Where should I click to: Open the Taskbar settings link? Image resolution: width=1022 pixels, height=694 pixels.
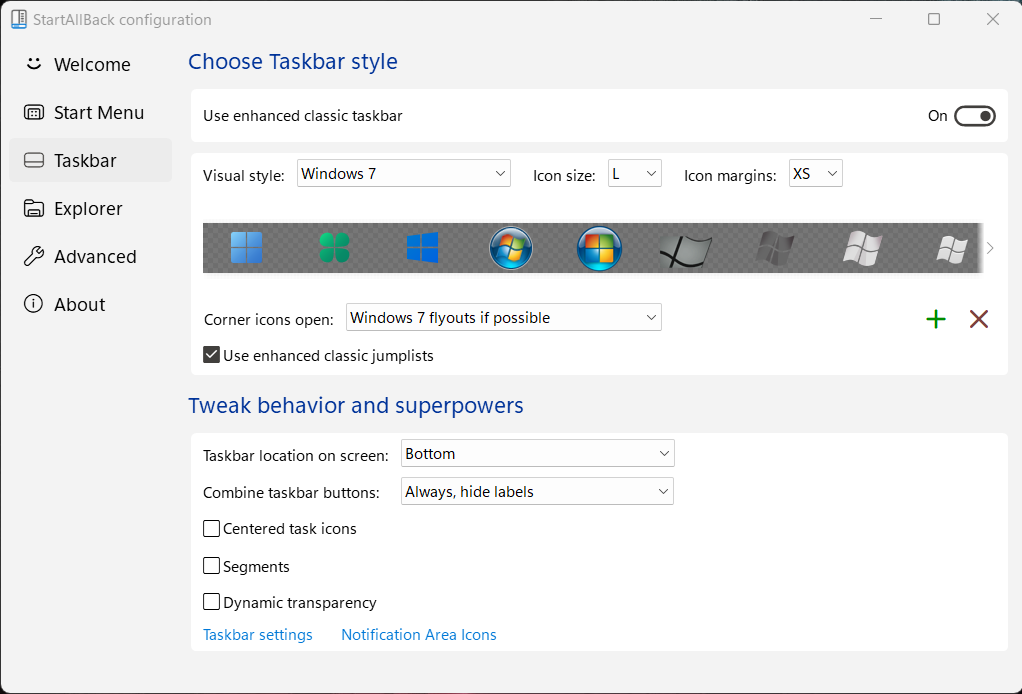[257, 635]
